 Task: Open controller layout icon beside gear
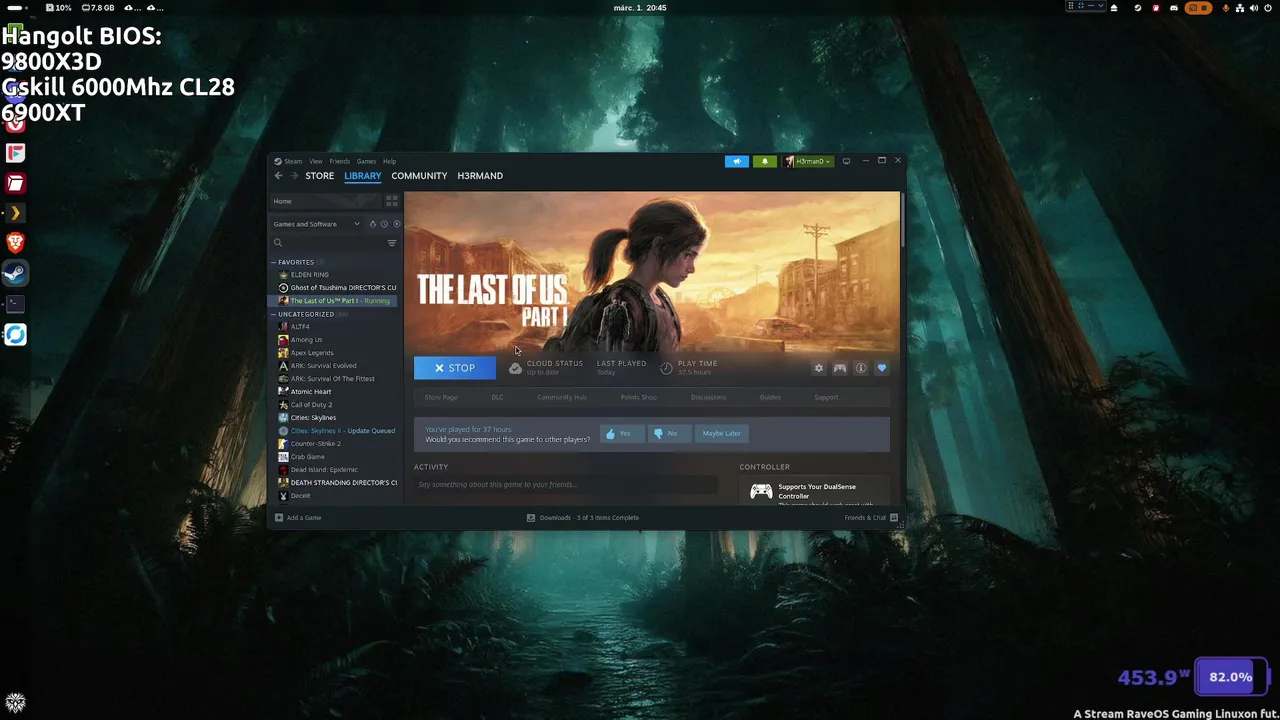coord(840,368)
